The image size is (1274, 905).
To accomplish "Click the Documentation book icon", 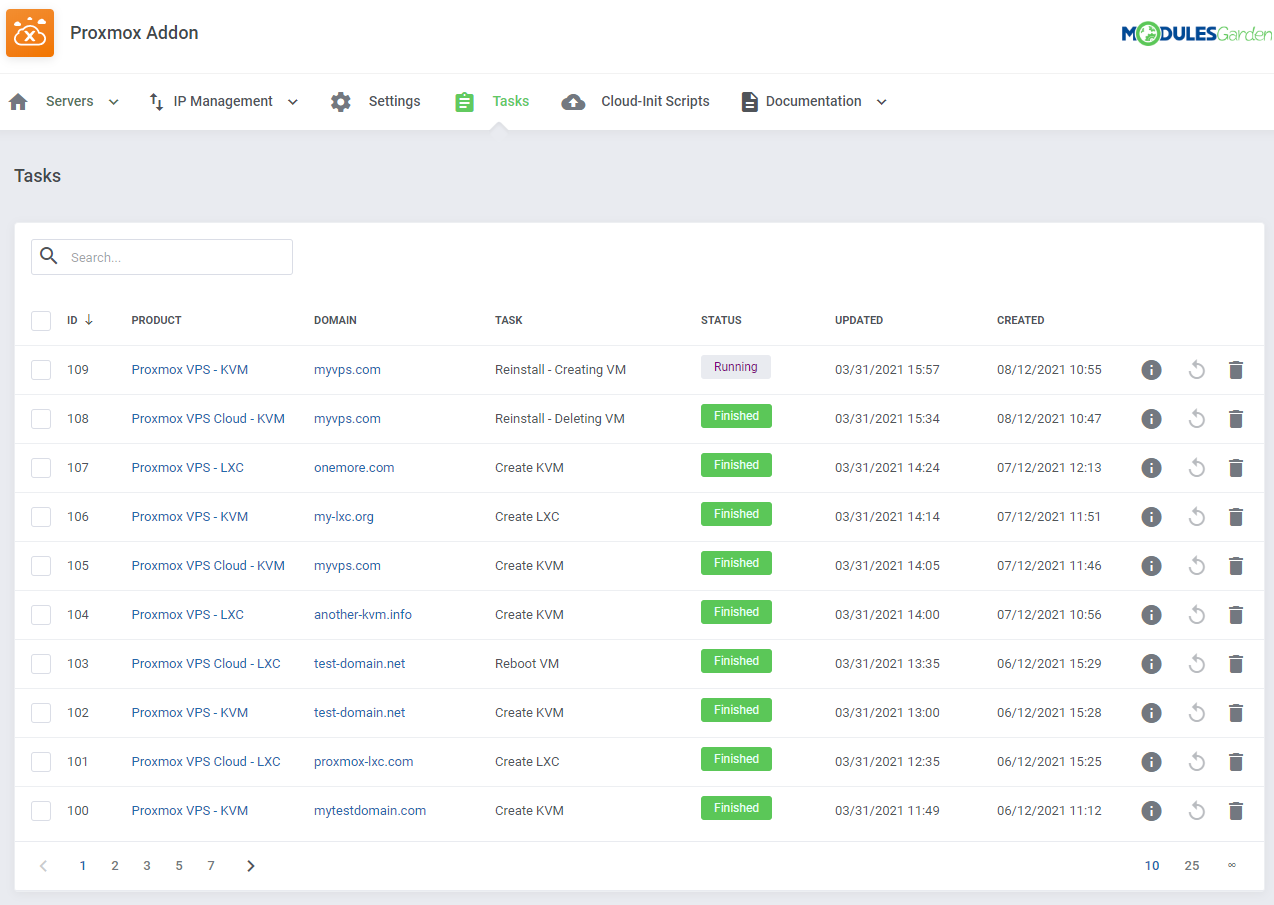I will (x=748, y=100).
